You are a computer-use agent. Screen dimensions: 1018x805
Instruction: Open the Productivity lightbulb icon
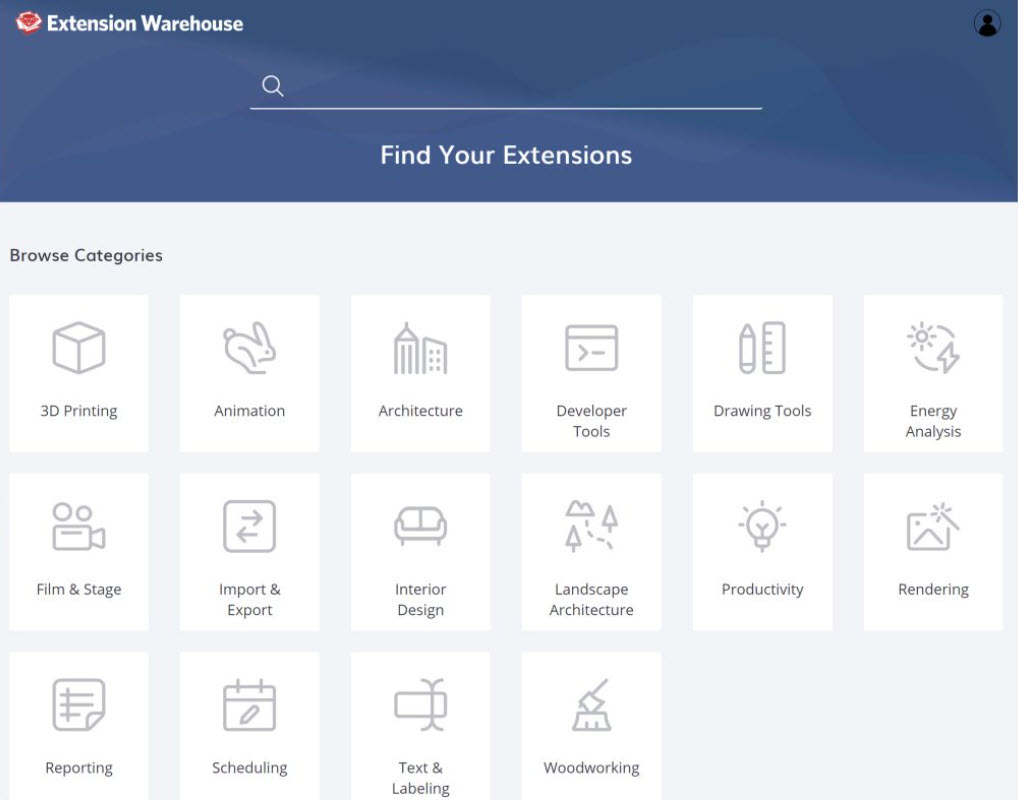coord(762,527)
